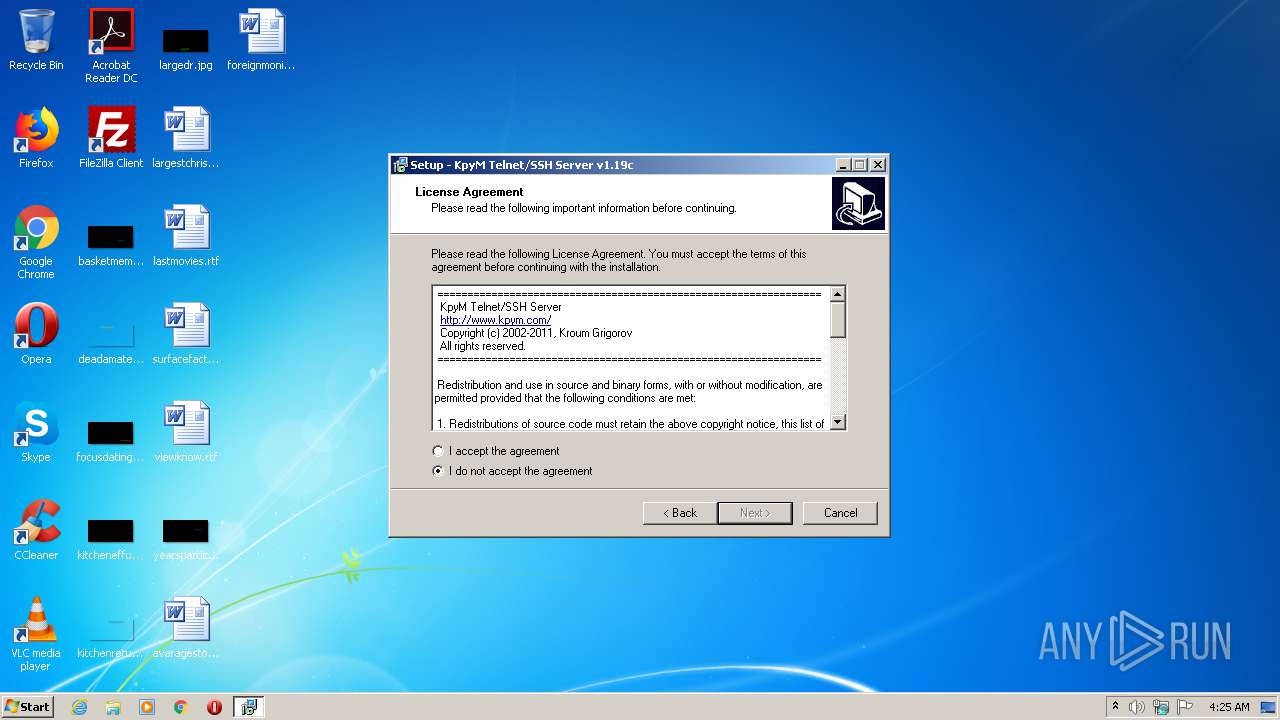This screenshot has width=1280, height=720.
Task: Select the lastmovies.rtf document
Action: coord(186,236)
